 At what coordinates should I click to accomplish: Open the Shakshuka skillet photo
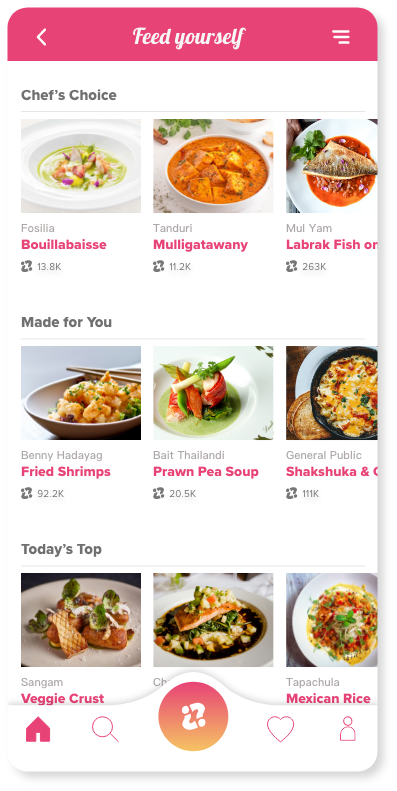[331, 393]
